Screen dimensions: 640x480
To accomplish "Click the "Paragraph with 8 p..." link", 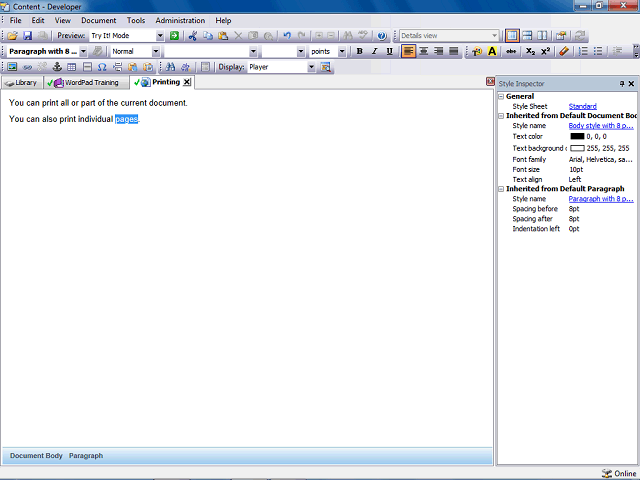I will [x=601, y=199].
